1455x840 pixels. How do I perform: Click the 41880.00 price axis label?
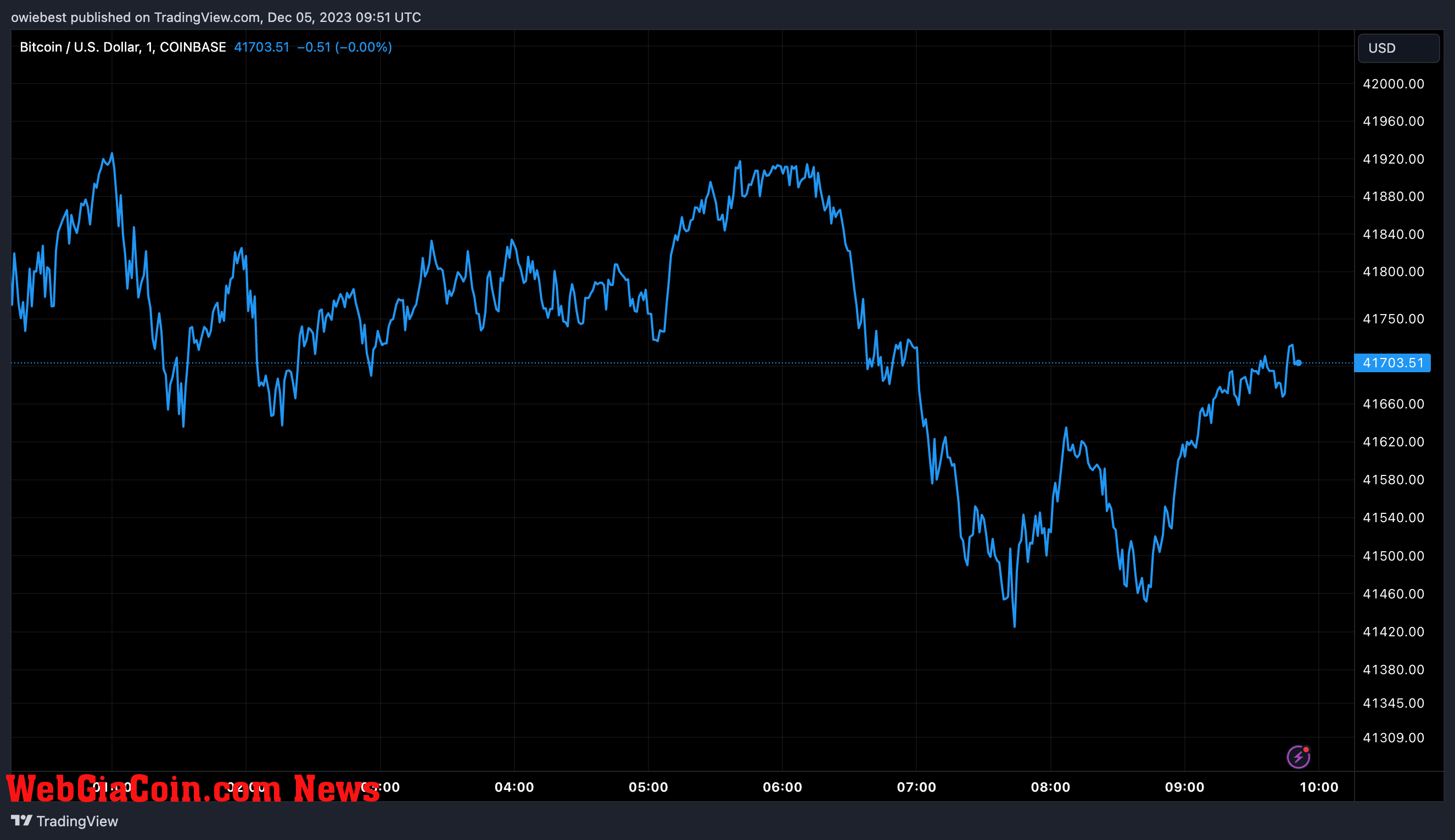click(x=1394, y=196)
